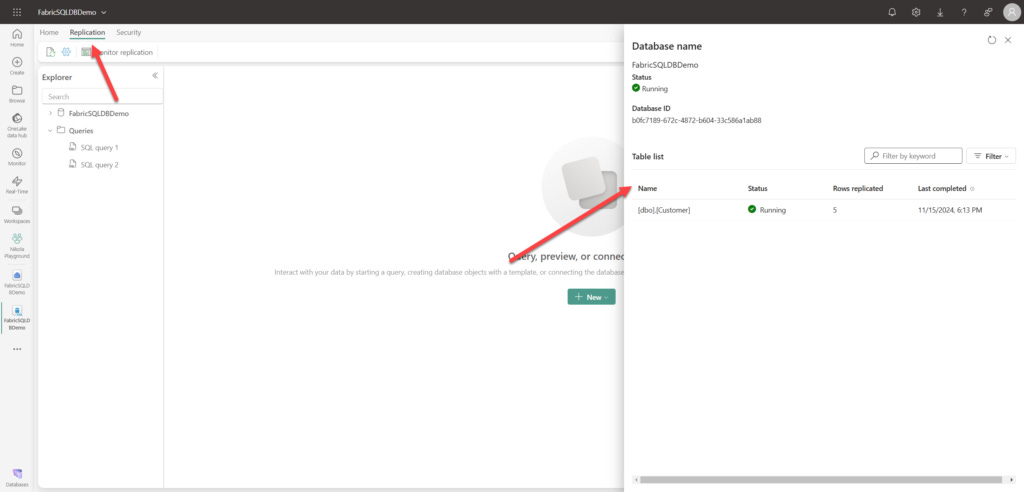The image size is (1024, 492).
Task: Collapse the Explorer pane
Action: tap(155, 76)
